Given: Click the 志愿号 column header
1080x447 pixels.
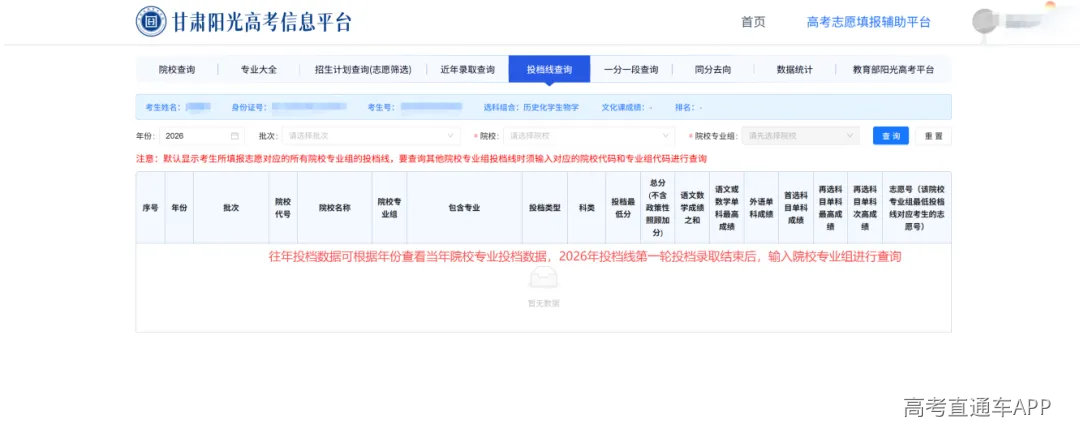Looking at the screenshot, I should 916,207.
